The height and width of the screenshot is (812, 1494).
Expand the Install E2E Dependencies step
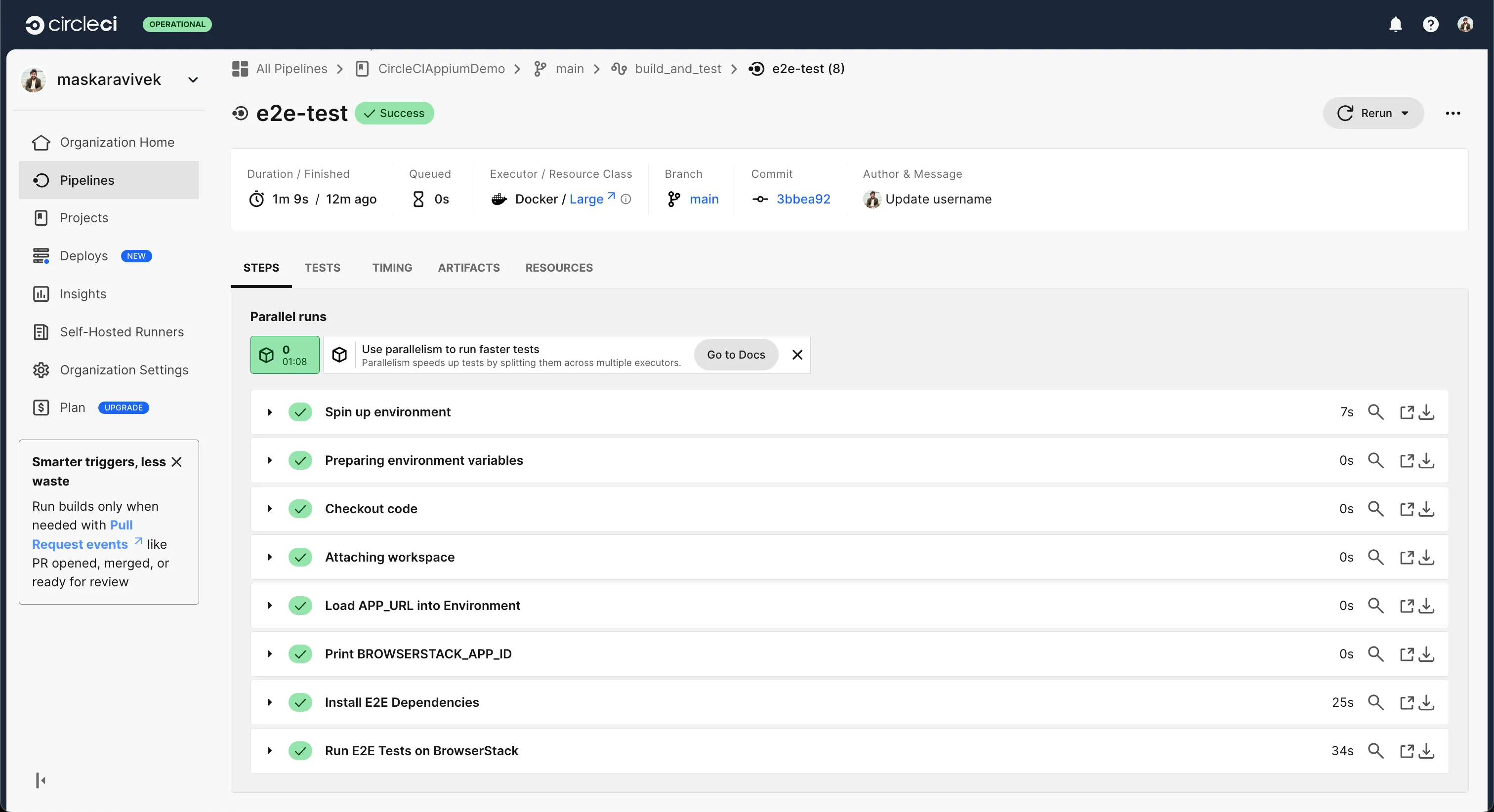[270, 702]
